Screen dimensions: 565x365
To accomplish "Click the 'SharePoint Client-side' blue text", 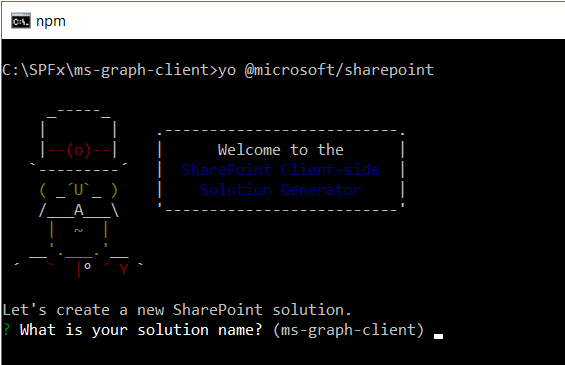I will (x=280, y=170).
